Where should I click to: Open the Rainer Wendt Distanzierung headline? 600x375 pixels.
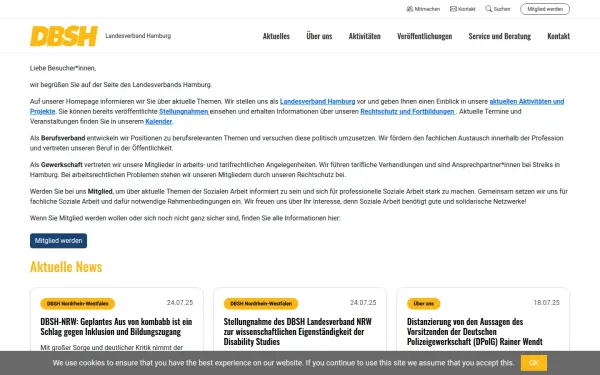(x=475, y=331)
